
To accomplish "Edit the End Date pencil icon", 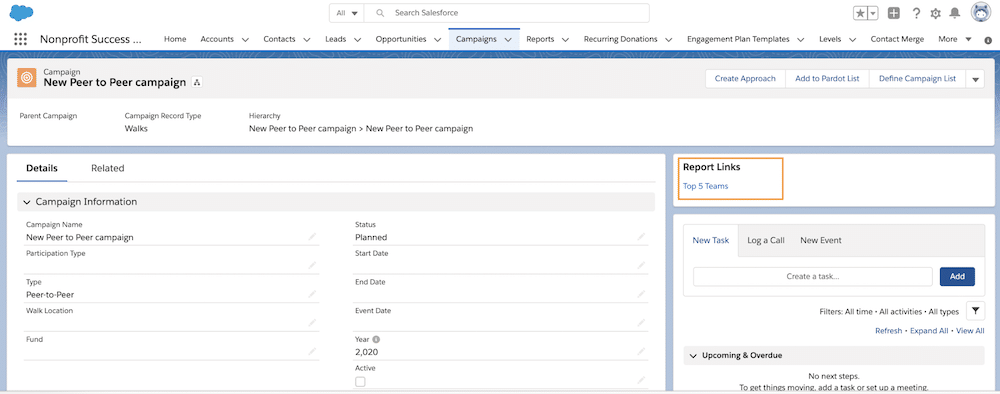I will (x=641, y=294).
